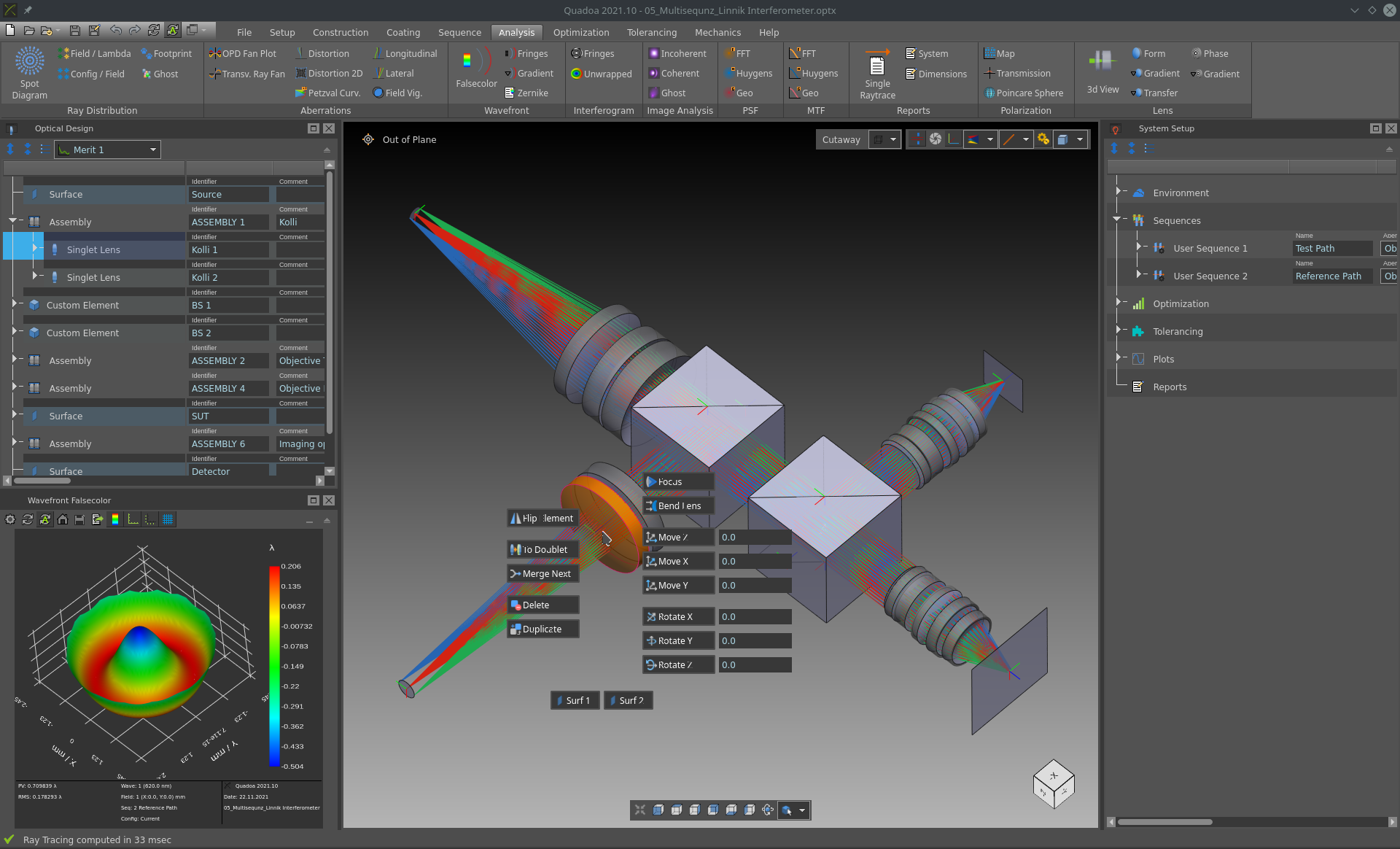Refresh the Wavefront Falsecolor plot
The image size is (1400, 849).
click(28, 519)
